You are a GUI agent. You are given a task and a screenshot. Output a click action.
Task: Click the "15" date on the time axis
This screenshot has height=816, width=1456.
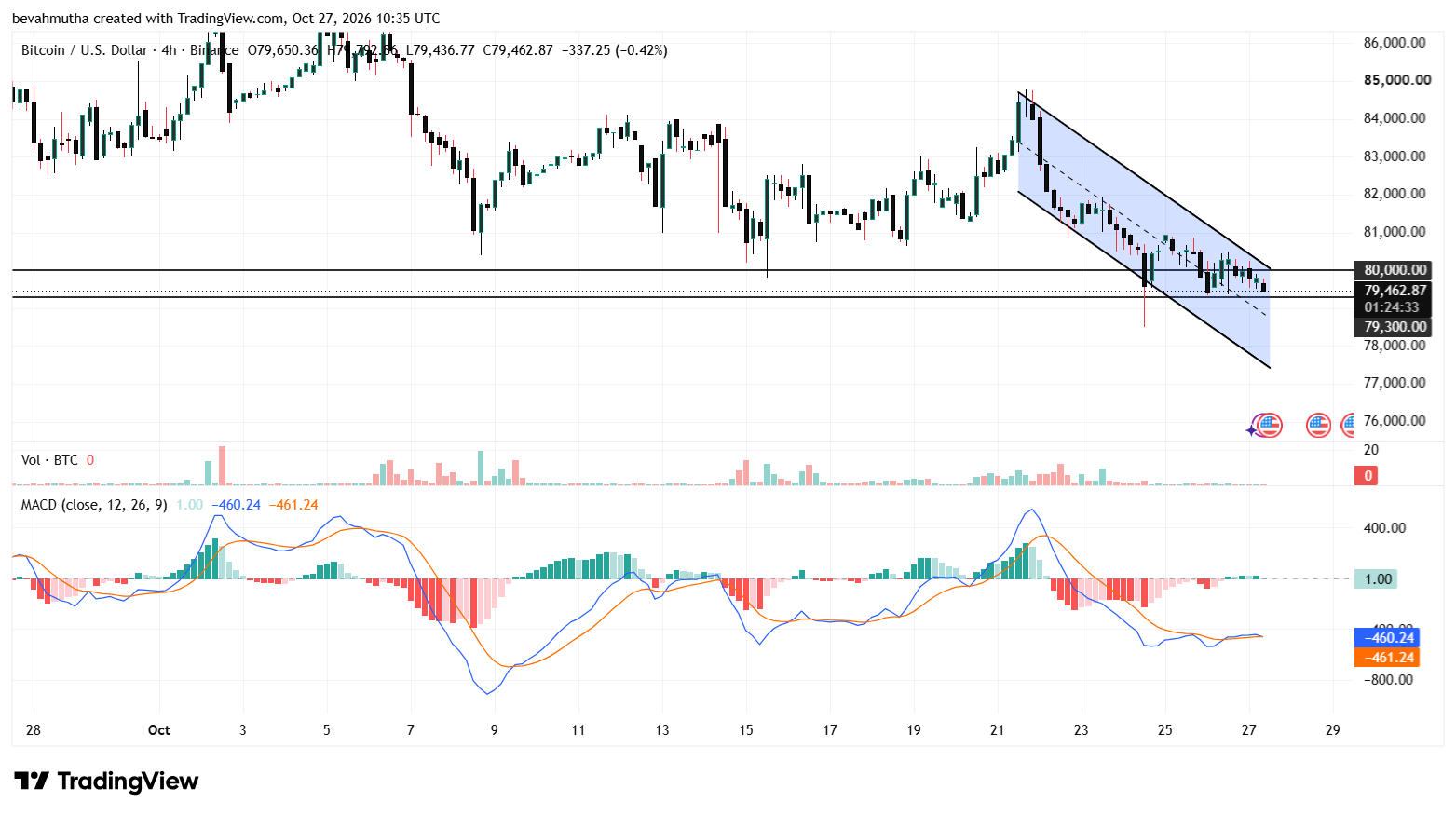coord(746,730)
